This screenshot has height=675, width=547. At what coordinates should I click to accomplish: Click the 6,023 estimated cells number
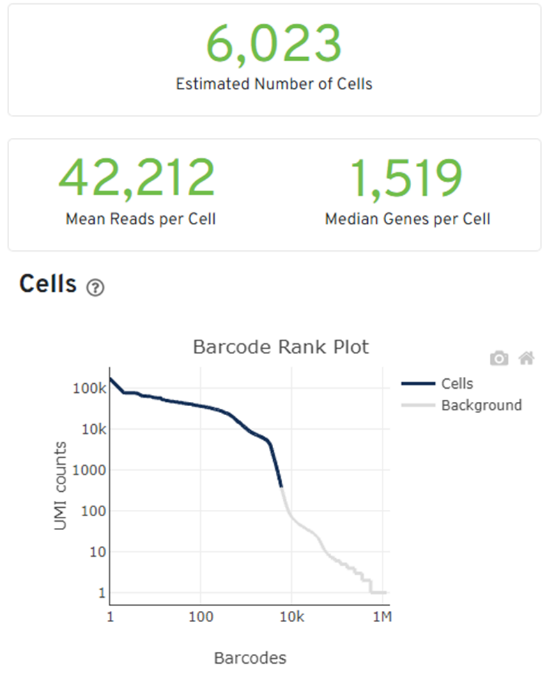pos(274,44)
